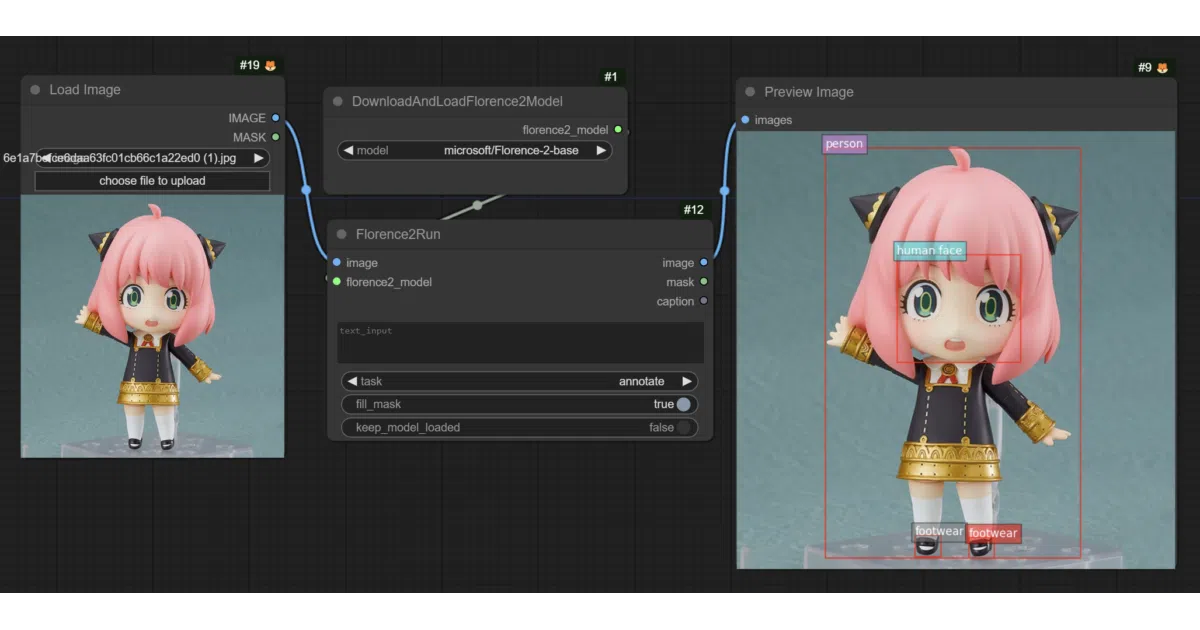Open the image filename selector dropdown

pyautogui.click(x=152, y=158)
